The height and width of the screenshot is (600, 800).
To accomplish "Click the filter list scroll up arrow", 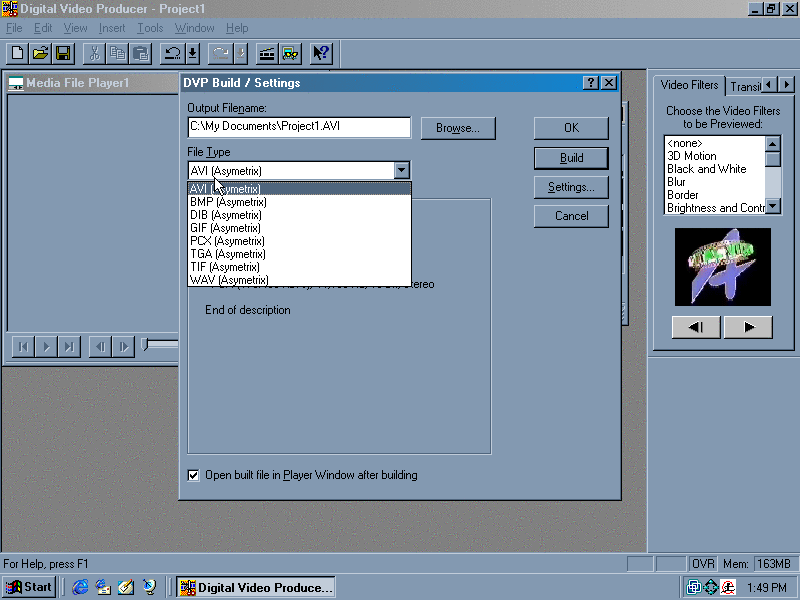I will (773, 144).
